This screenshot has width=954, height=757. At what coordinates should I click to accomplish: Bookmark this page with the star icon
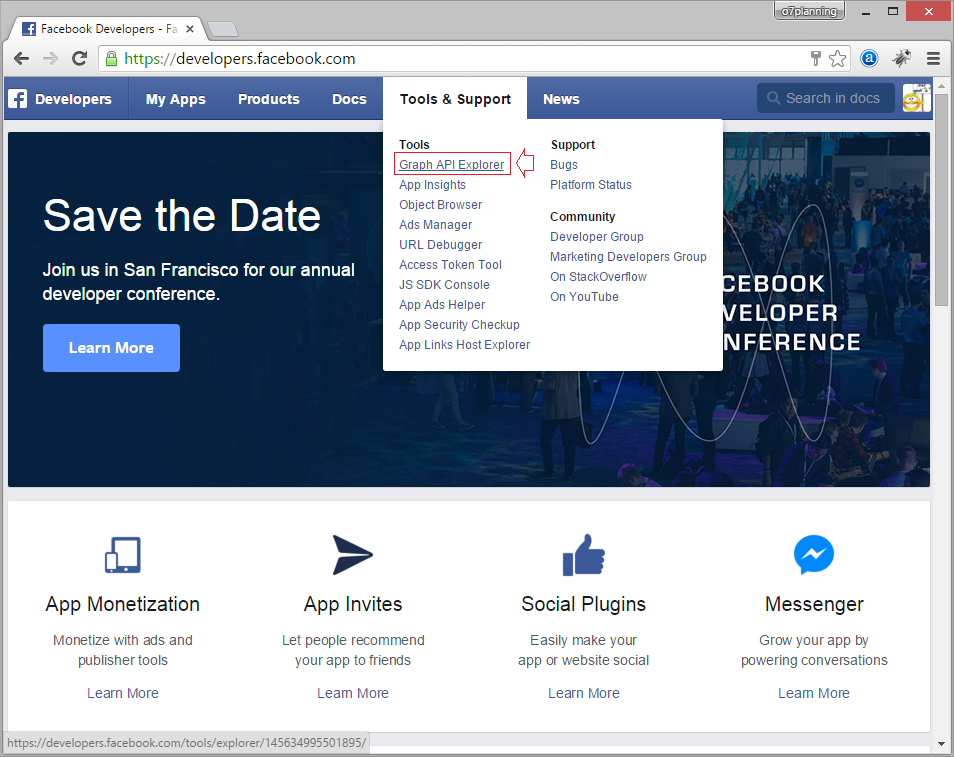[838, 58]
